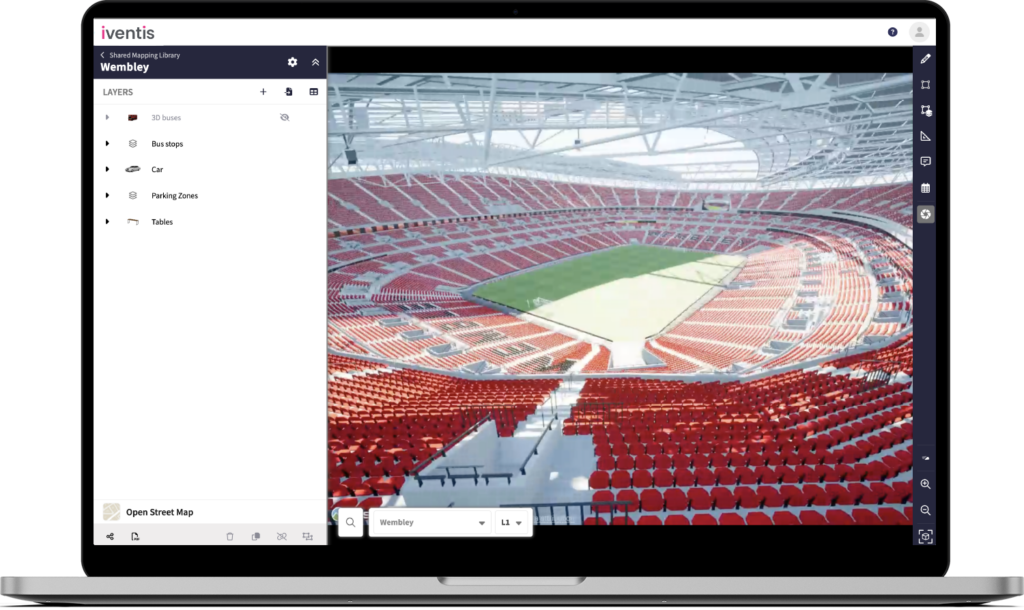
Task: Open the Open Street Map basemap selector
Action: tap(159, 512)
